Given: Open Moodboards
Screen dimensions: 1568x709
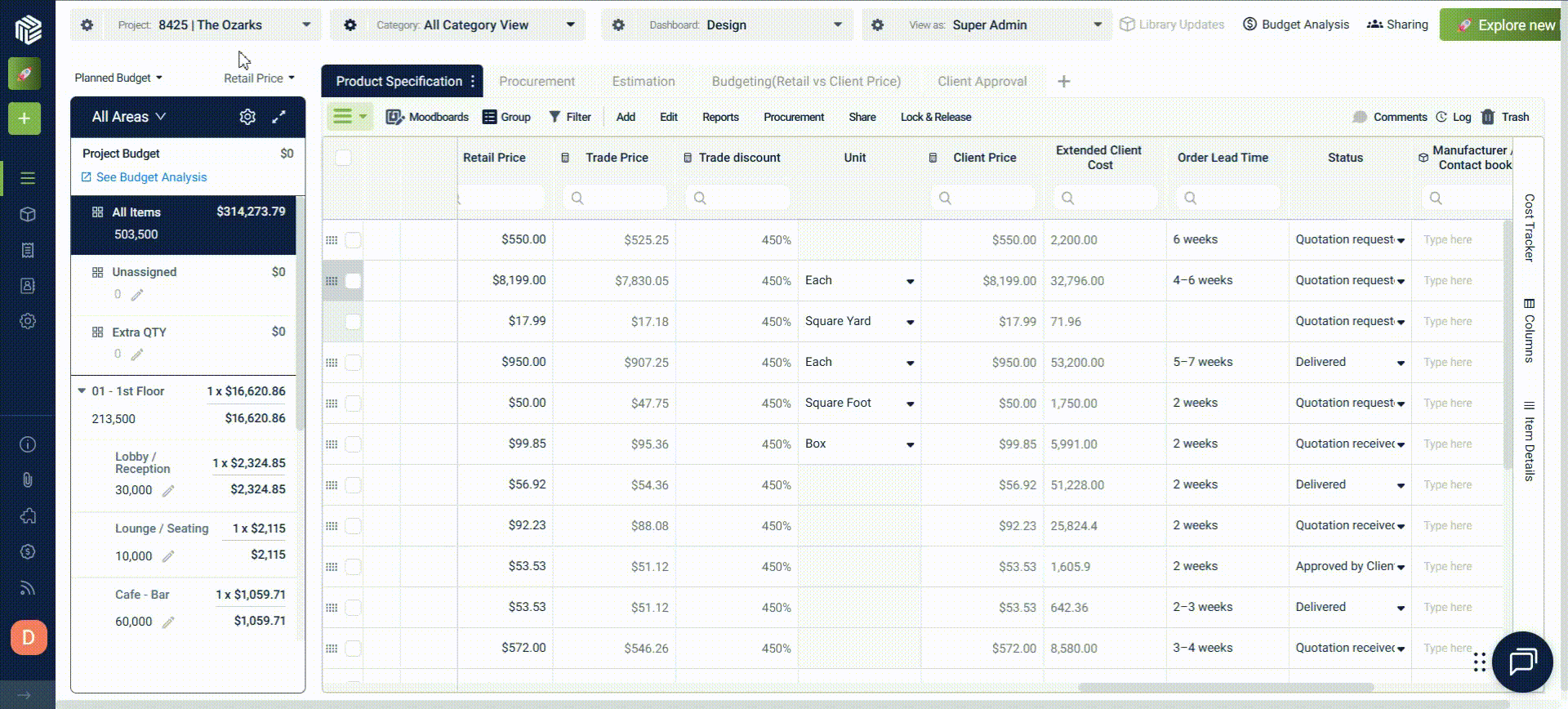Looking at the screenshot, I should tap(427, 117).
